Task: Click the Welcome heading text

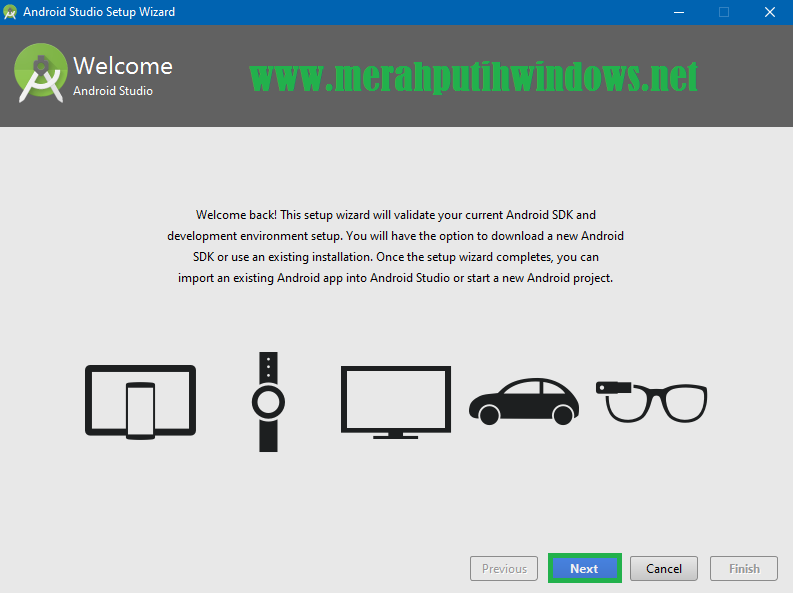Action: coord(123,66)
